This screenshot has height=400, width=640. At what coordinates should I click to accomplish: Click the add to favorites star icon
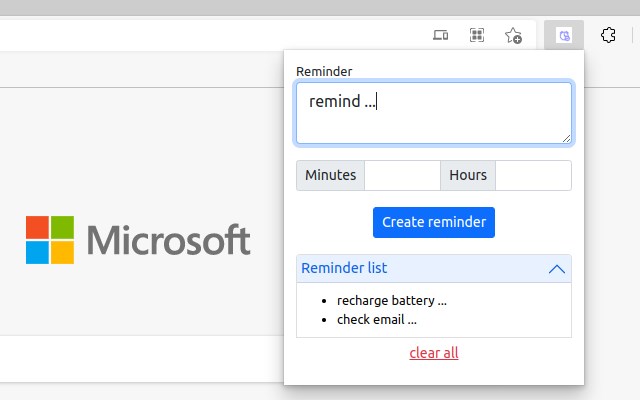513,36
